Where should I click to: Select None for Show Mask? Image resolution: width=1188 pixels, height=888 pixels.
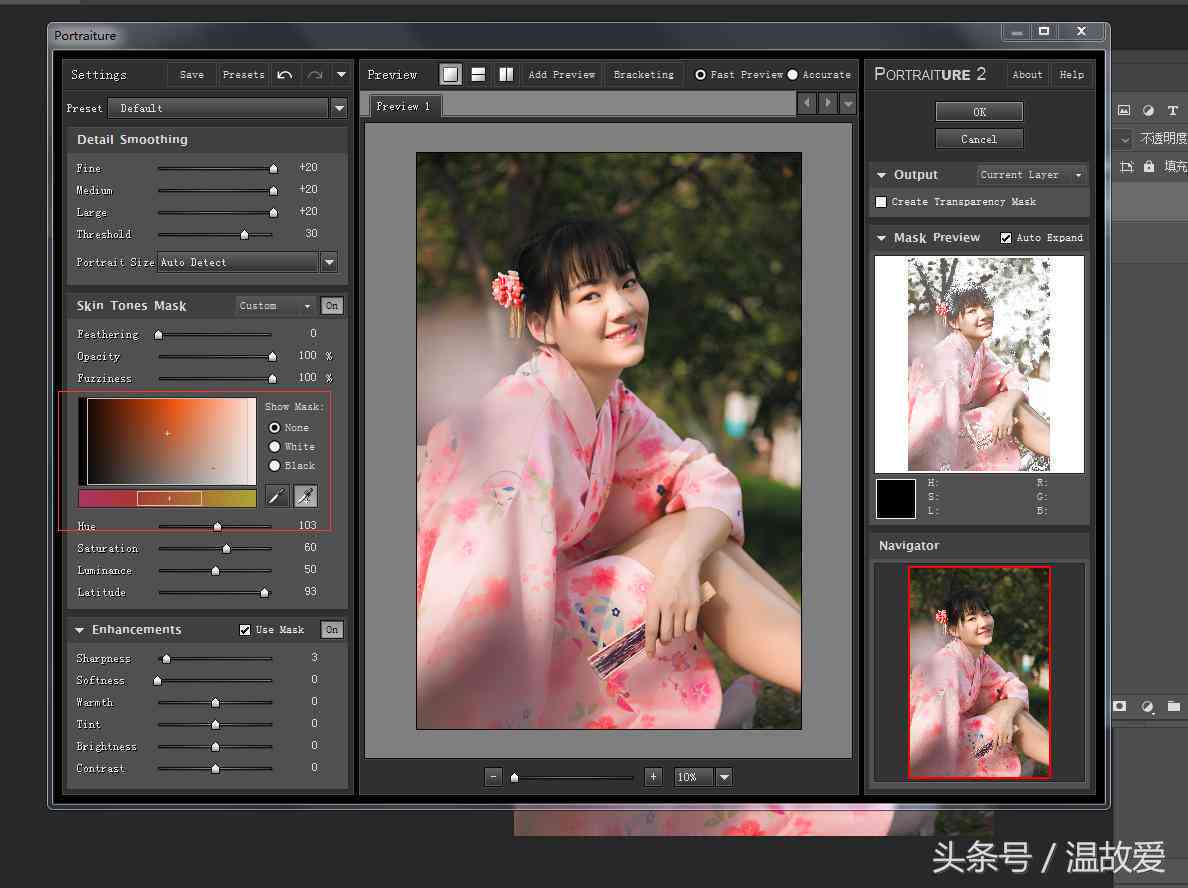pyautogui.click(x=274, y=428)
